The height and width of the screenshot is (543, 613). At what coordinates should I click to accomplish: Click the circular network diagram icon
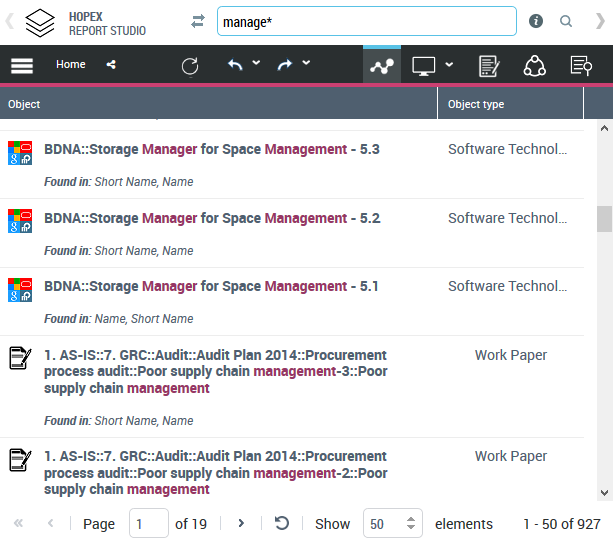click(x=534, y=66)
